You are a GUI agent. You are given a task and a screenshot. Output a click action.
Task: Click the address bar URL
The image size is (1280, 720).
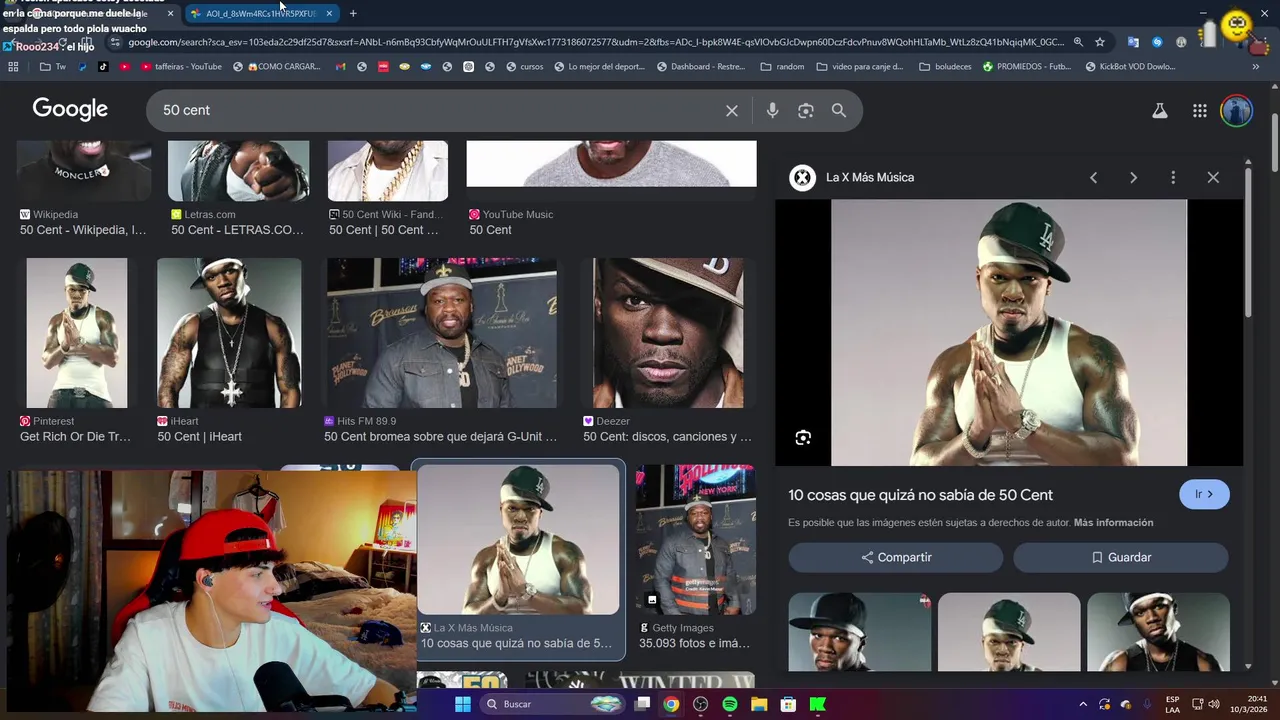click(595, 42)
